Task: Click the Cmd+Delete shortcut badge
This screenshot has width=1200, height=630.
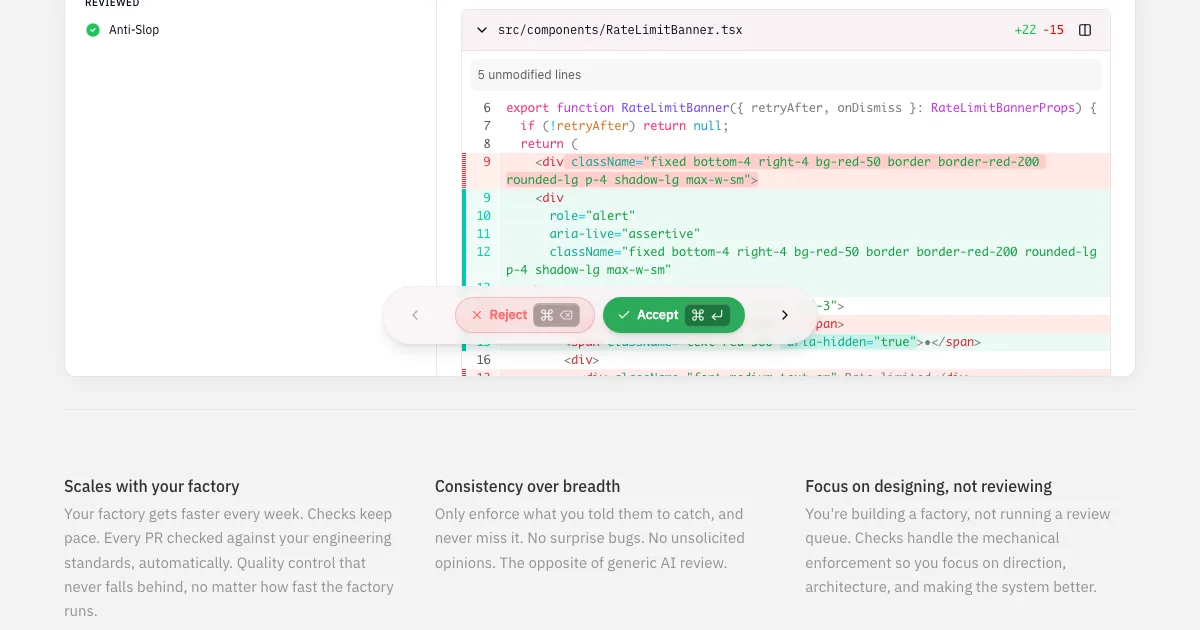Action: [556, 315]
